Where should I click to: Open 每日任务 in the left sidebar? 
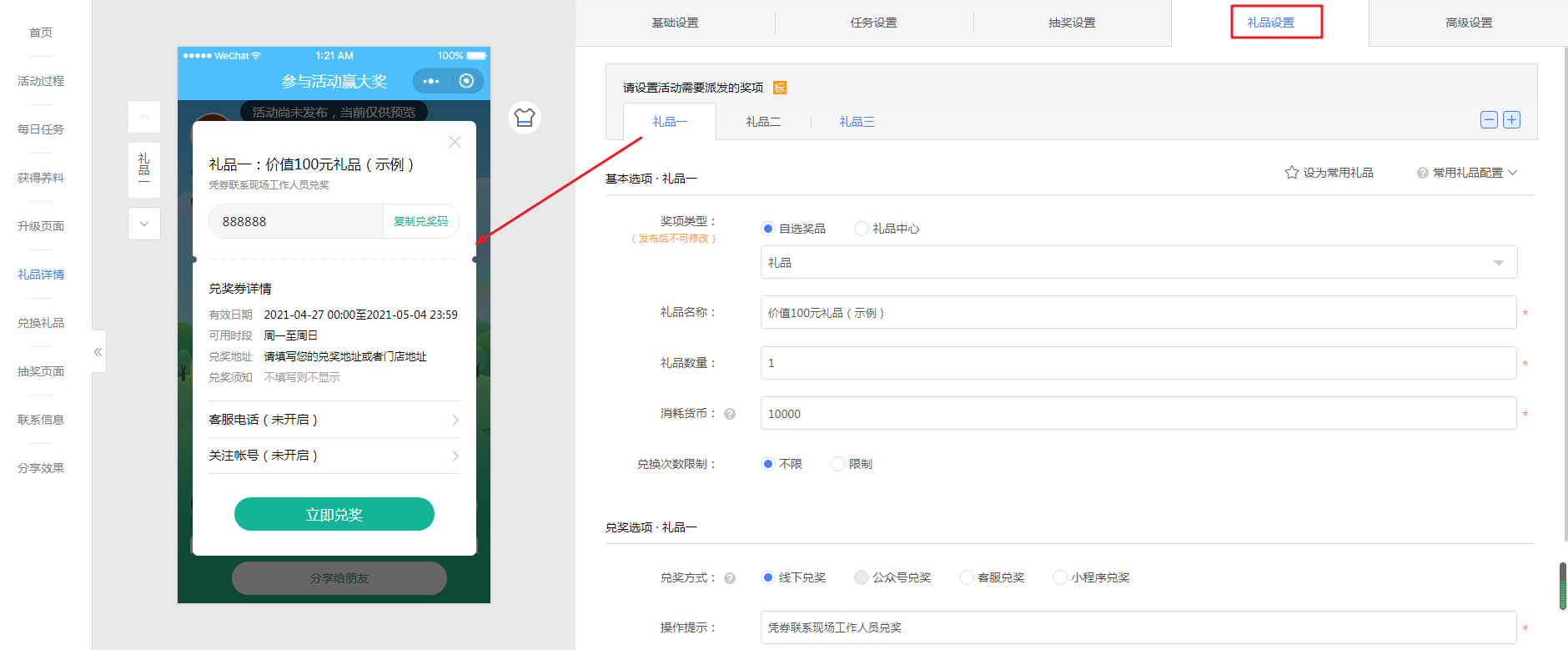[x=41, y=129]
